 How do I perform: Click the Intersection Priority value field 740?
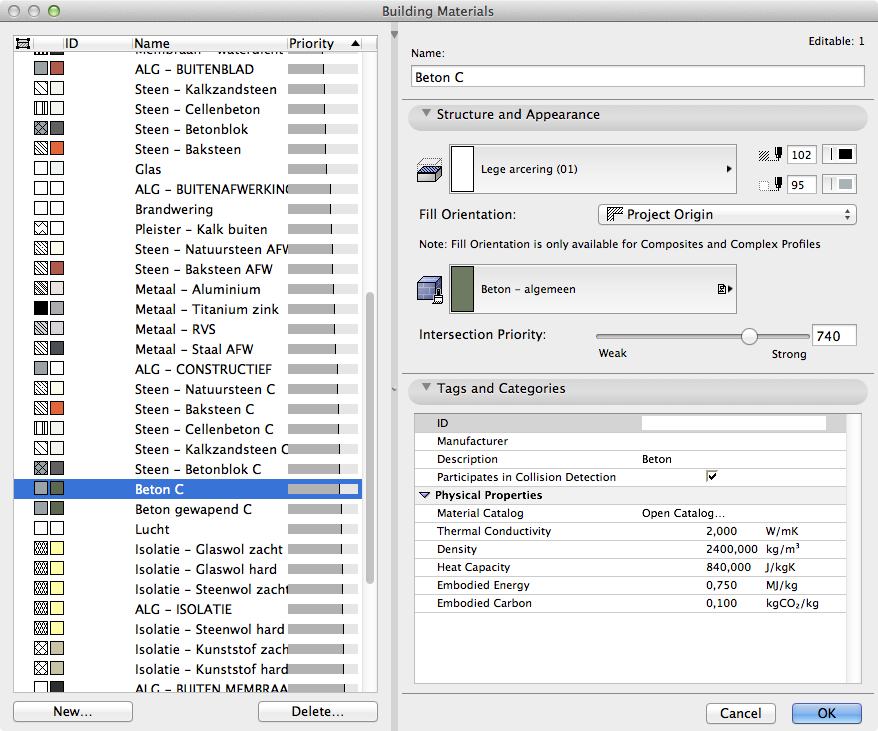pyautogui.click(x=834, y=336)
